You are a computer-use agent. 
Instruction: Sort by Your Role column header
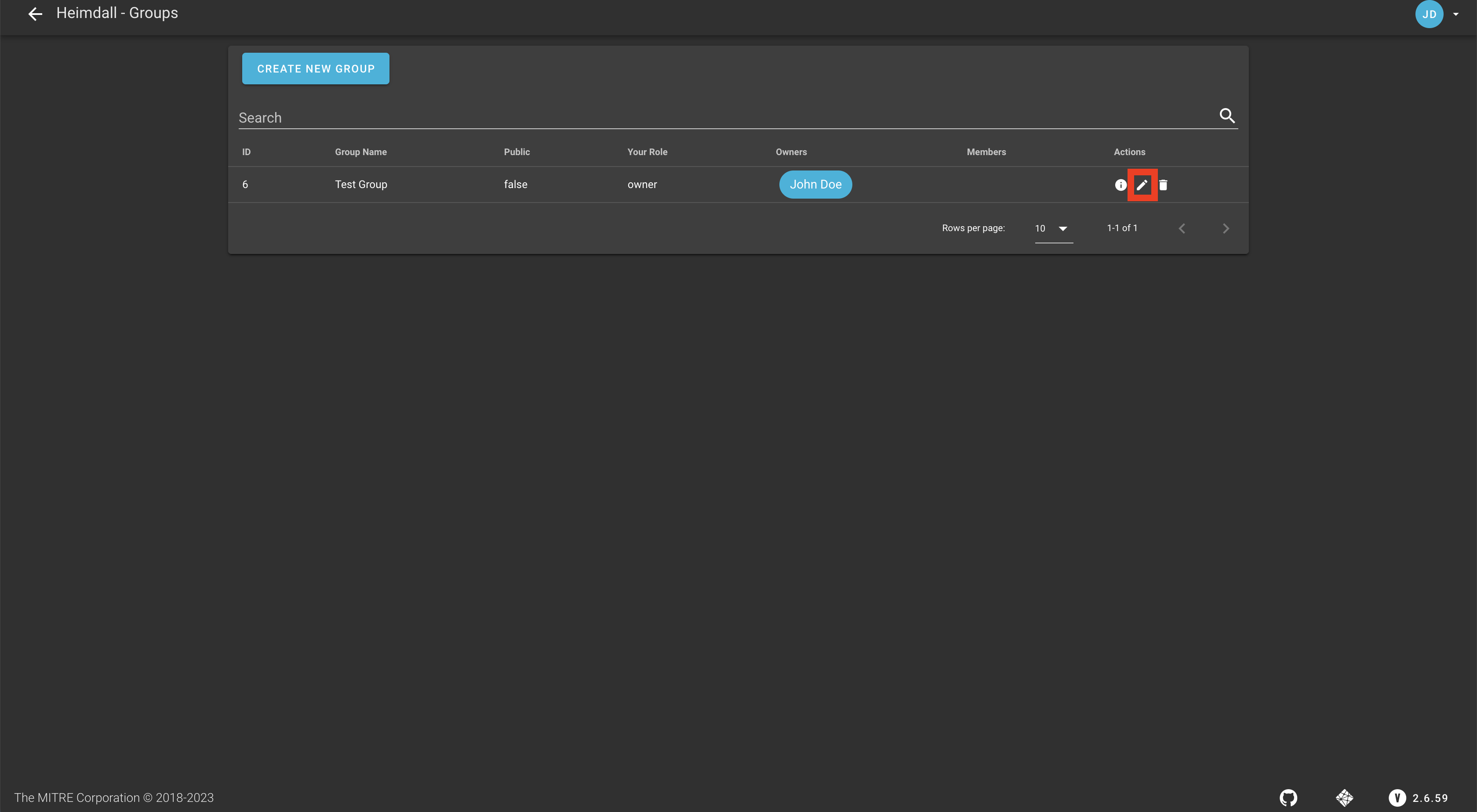coord(647,152)
